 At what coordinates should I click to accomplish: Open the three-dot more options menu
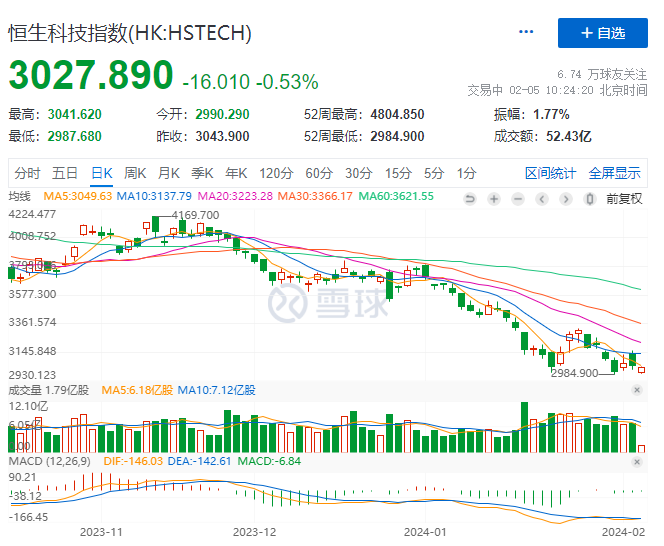pos(526,32)
